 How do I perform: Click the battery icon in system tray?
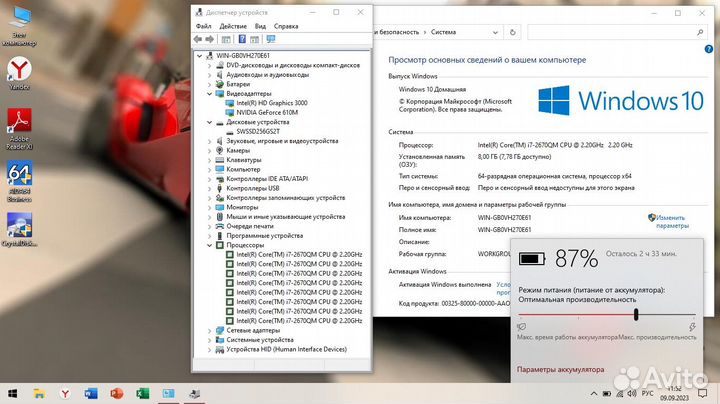607,394
